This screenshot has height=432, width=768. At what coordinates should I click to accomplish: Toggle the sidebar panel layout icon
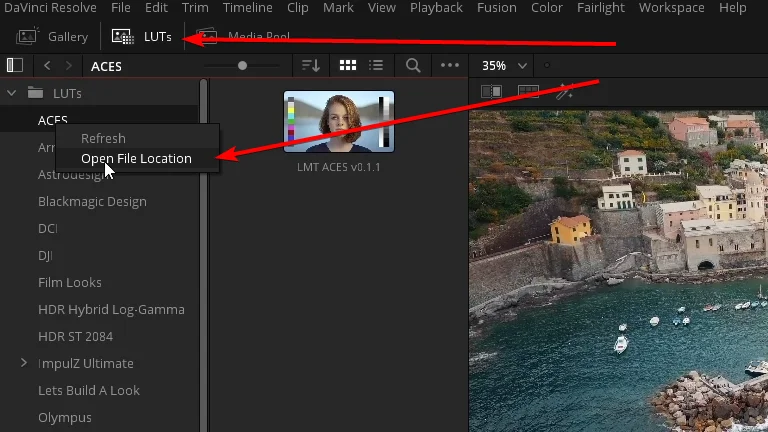pyautogui.click(x=15, y=65)
